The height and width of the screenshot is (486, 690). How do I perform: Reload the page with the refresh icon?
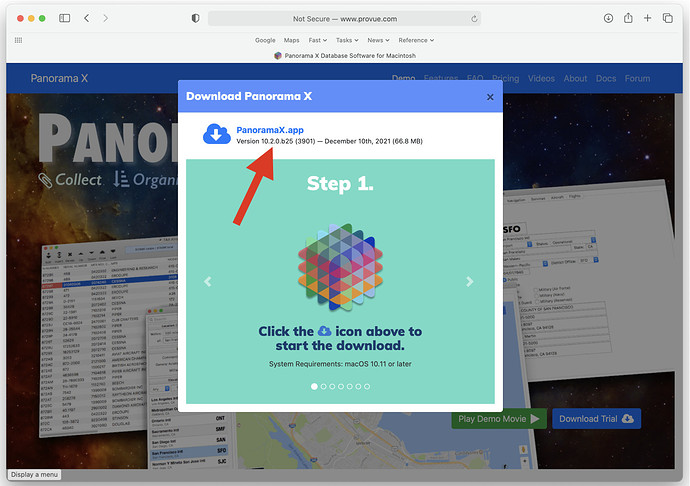[x=474, y=18]
